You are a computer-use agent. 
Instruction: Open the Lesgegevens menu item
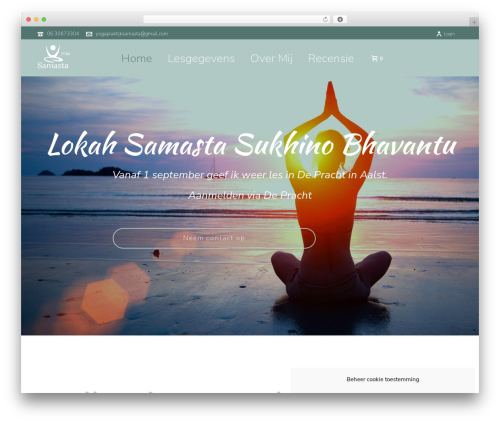click(x=201, y=58)
